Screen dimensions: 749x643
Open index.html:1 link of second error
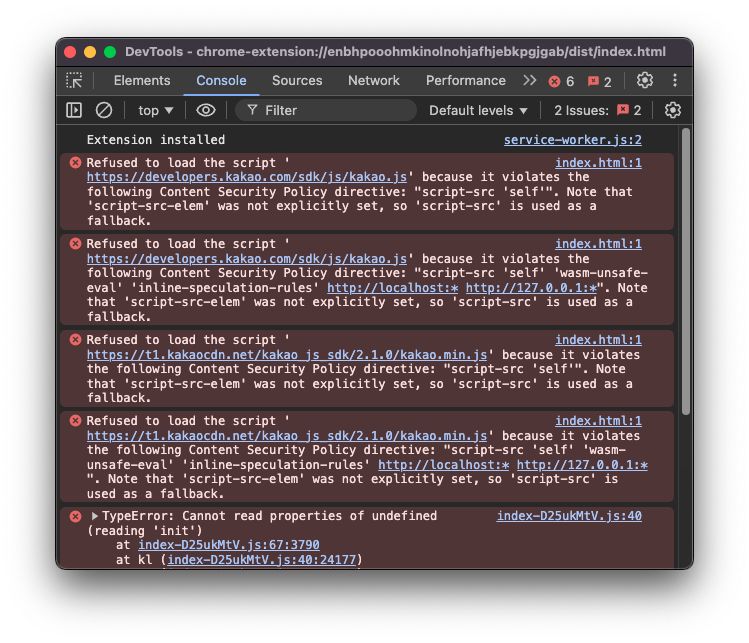coord(598,244)
